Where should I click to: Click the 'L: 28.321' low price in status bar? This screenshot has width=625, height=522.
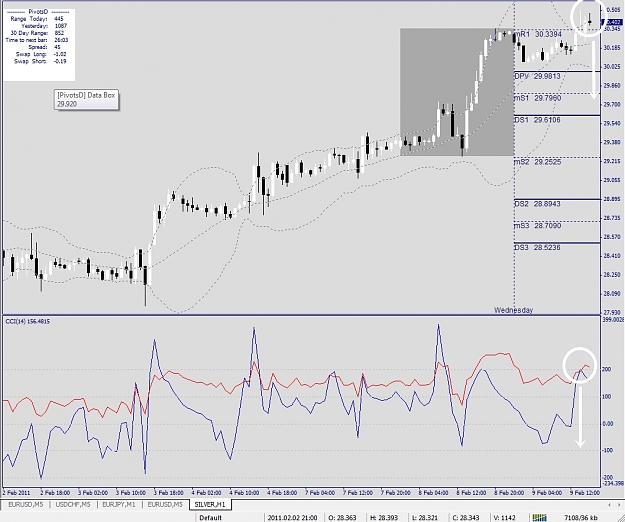point(425,518)
